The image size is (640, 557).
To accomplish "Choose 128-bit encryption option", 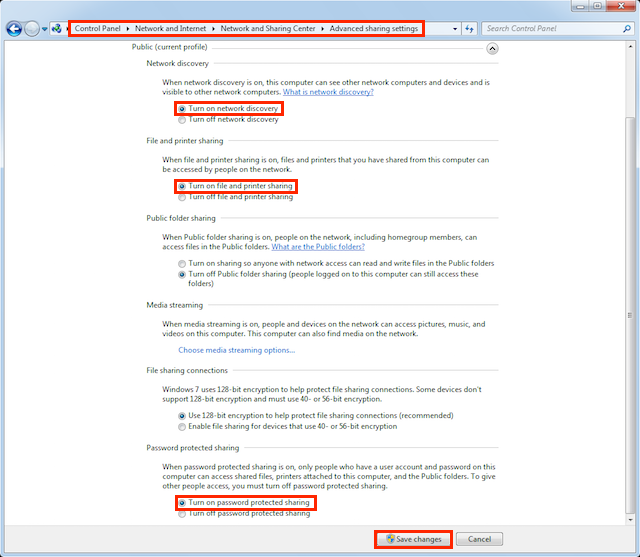I will pos(316,415).
